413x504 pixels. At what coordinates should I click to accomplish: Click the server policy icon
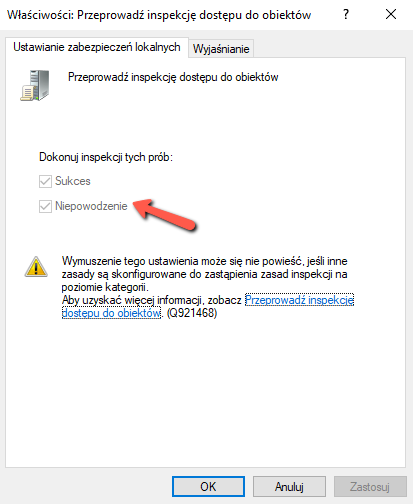(x=35, y=85)
